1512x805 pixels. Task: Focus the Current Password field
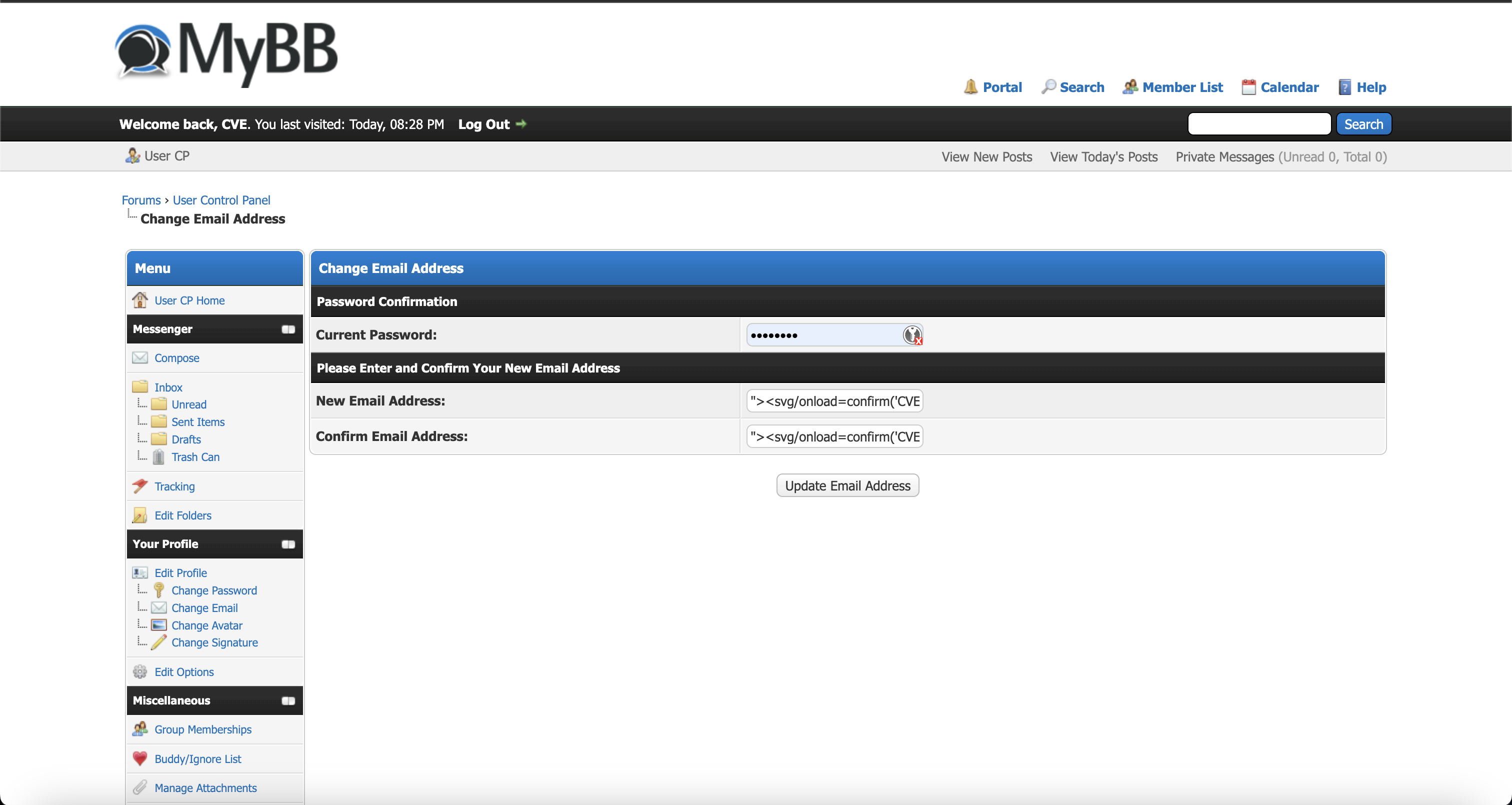834,334
